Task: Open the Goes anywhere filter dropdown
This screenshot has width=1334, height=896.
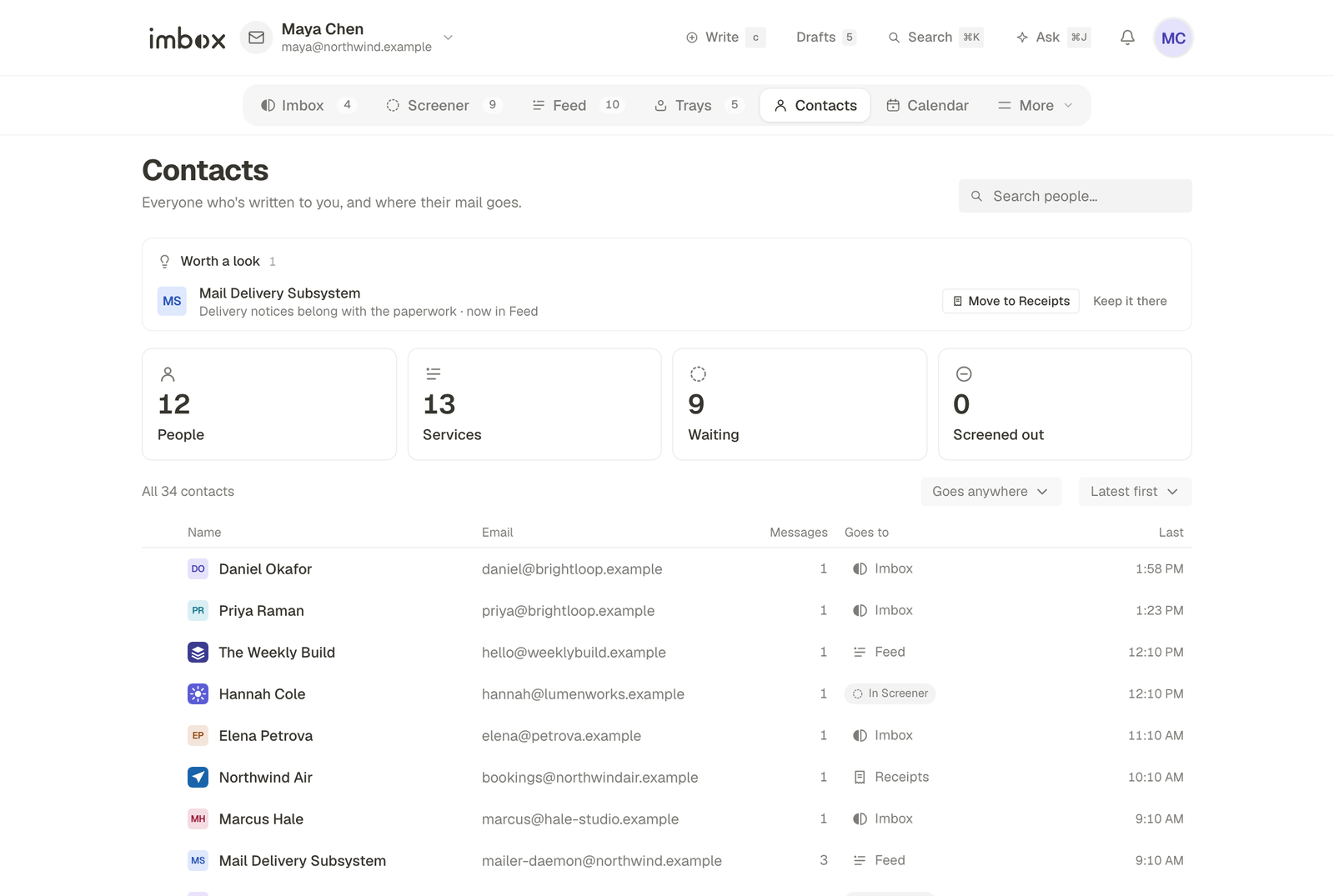Action: tap(991, 492)
